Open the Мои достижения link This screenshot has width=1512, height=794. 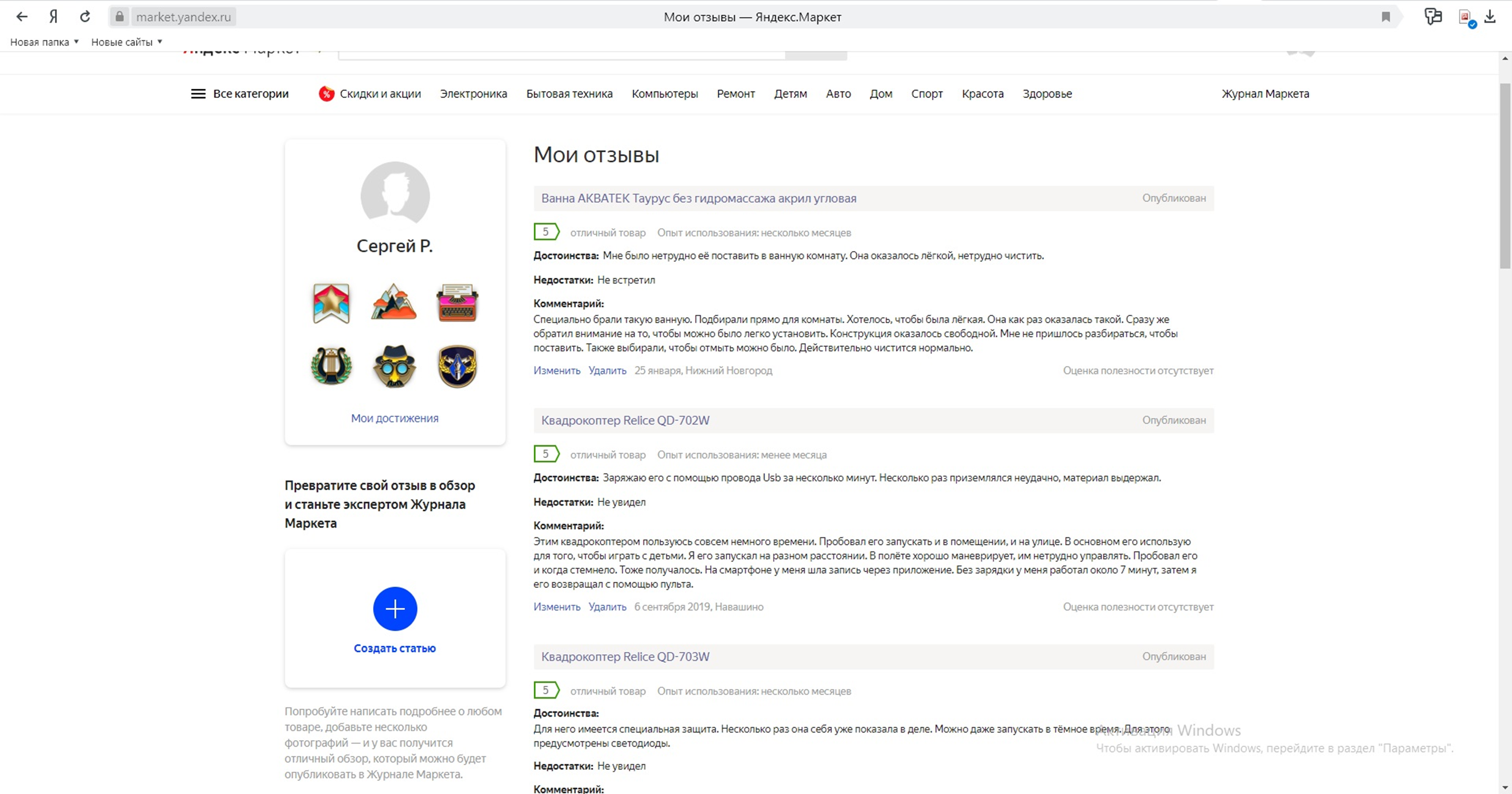tap(395, 418)
